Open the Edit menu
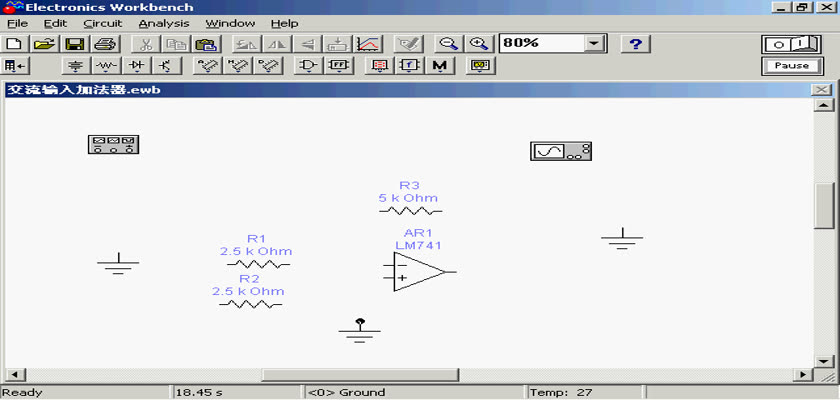Image resolution: width=840 pixels, height=400 pixels. (55, 24)
